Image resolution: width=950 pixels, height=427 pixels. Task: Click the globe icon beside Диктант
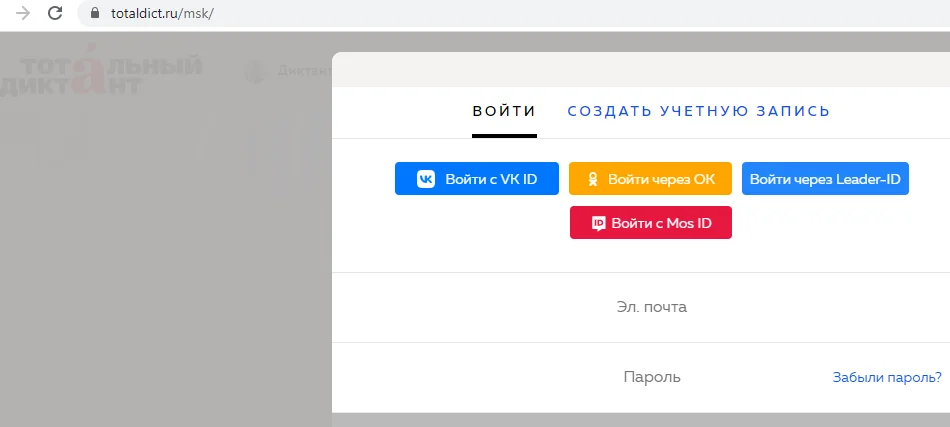pos(255,71)
